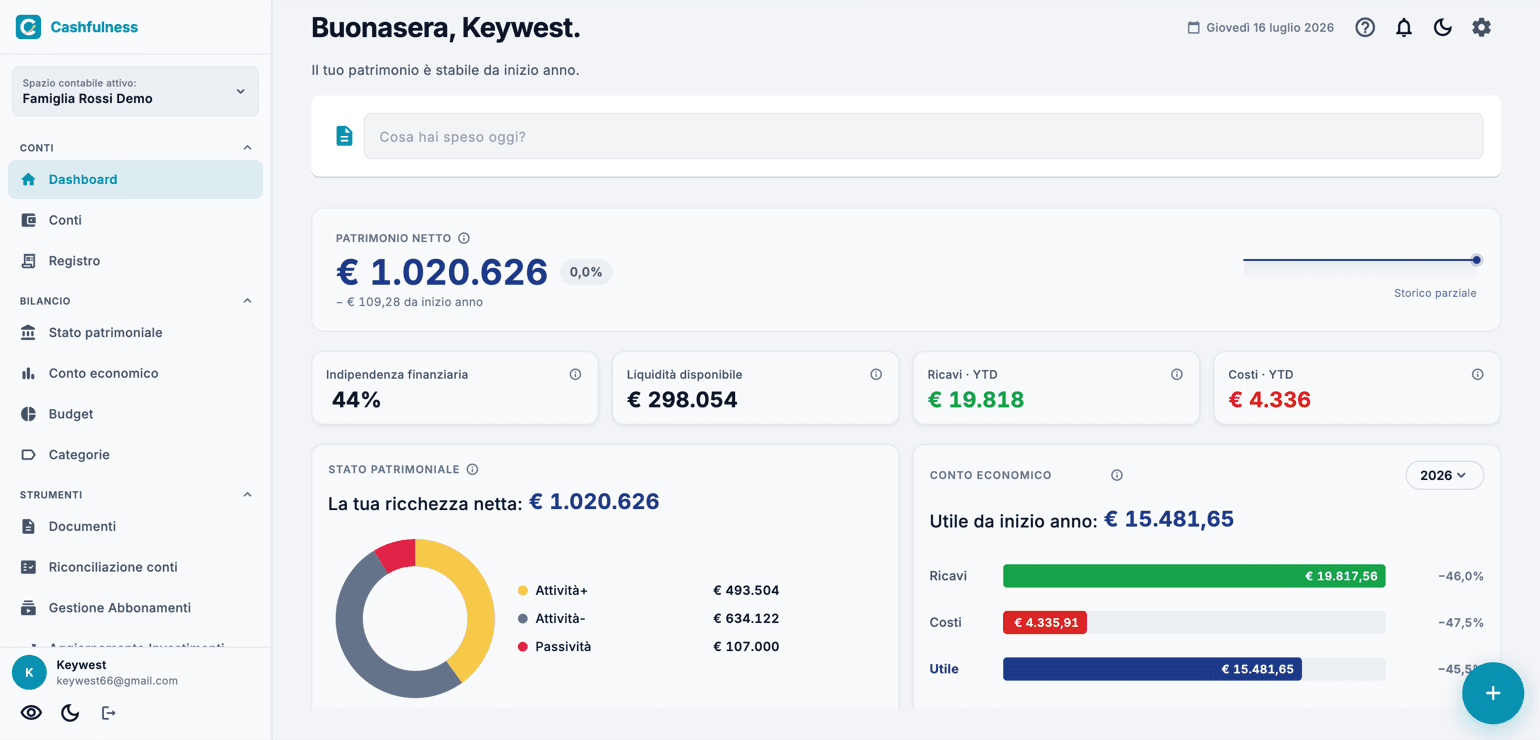
Task: Show info for Costi YTD card
Action: (x=1478, y=374)
